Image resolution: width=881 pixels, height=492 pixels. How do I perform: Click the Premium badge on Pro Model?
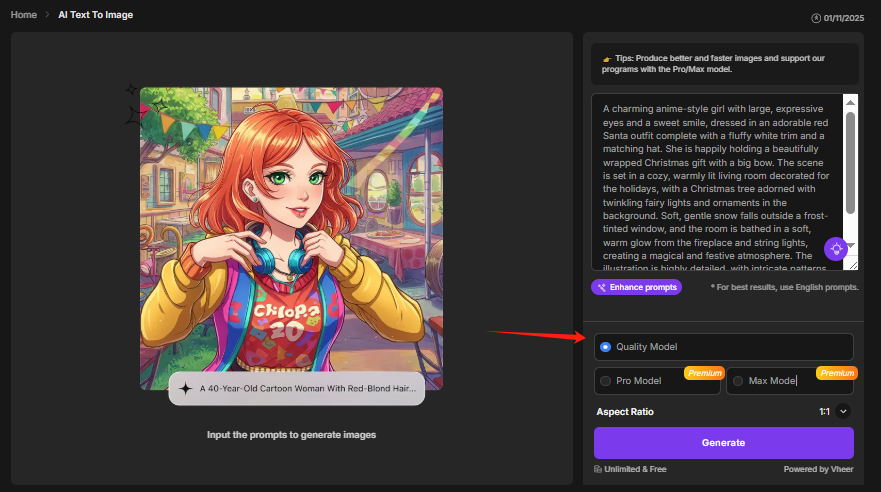pos(703,373)
